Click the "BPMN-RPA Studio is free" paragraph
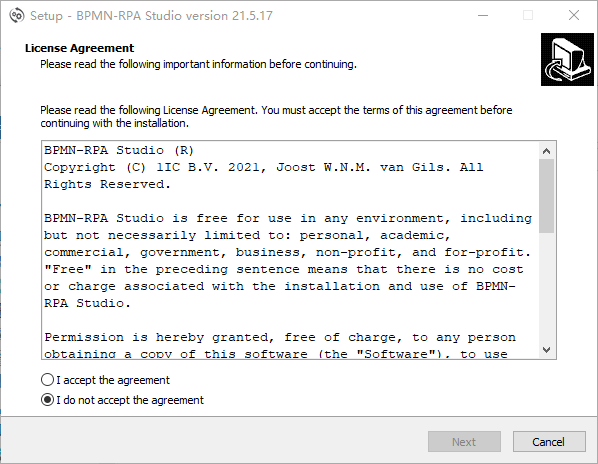598x464 pixels. point(288,261)
